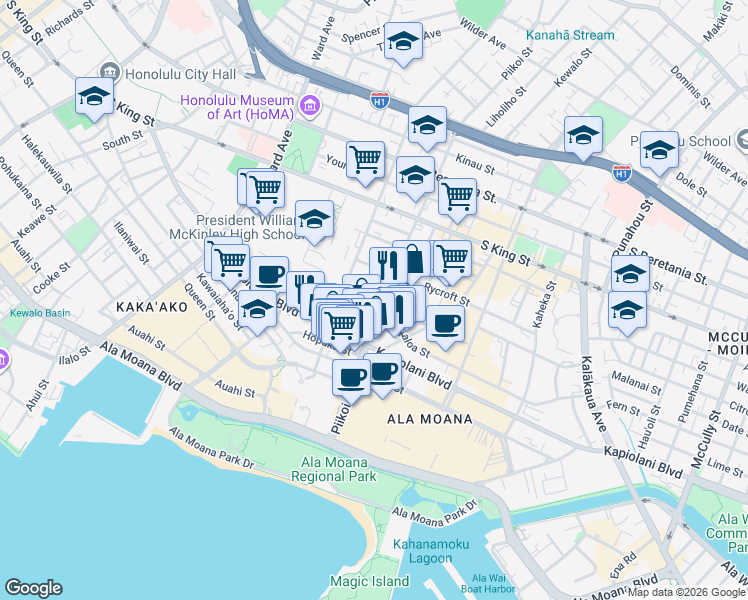Select the Kewalo Basin label
Viewport: 748px width, 600px height.
point(40,313)
